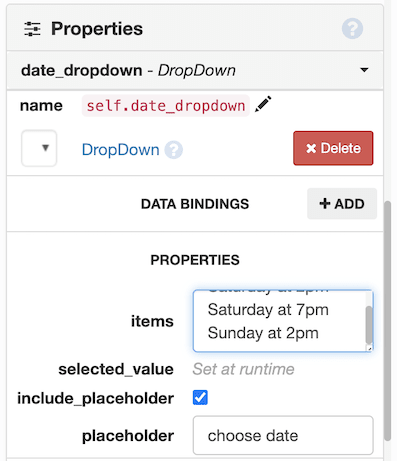Image resolution: width=397 pixels, height=461 pixels.
Task: Click the Properties panel help icon
Action: [x=352, y=29]
